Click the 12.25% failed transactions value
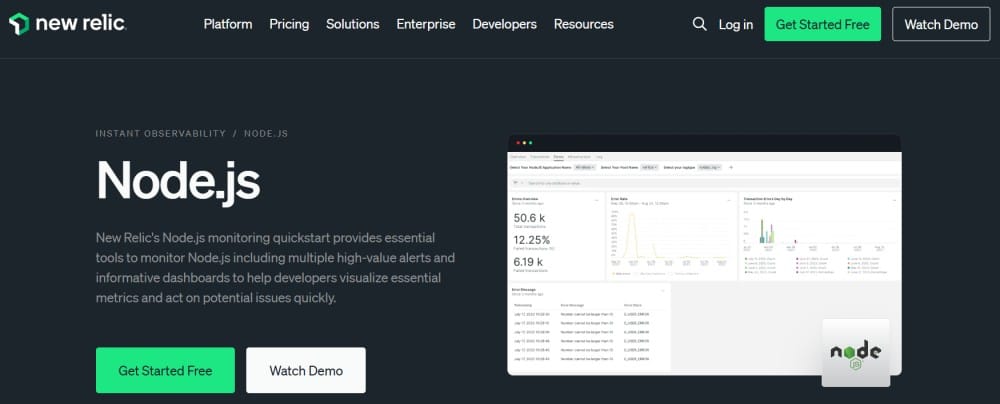This screenshot has width=1000, height=404. [x=531, y=240]
